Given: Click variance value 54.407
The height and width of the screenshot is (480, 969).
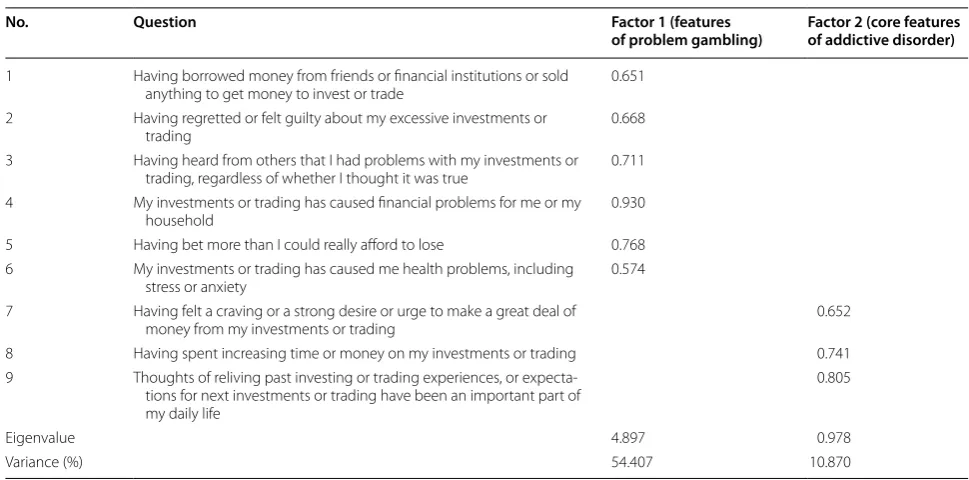Looking at the screenshot, I should 630,462.
